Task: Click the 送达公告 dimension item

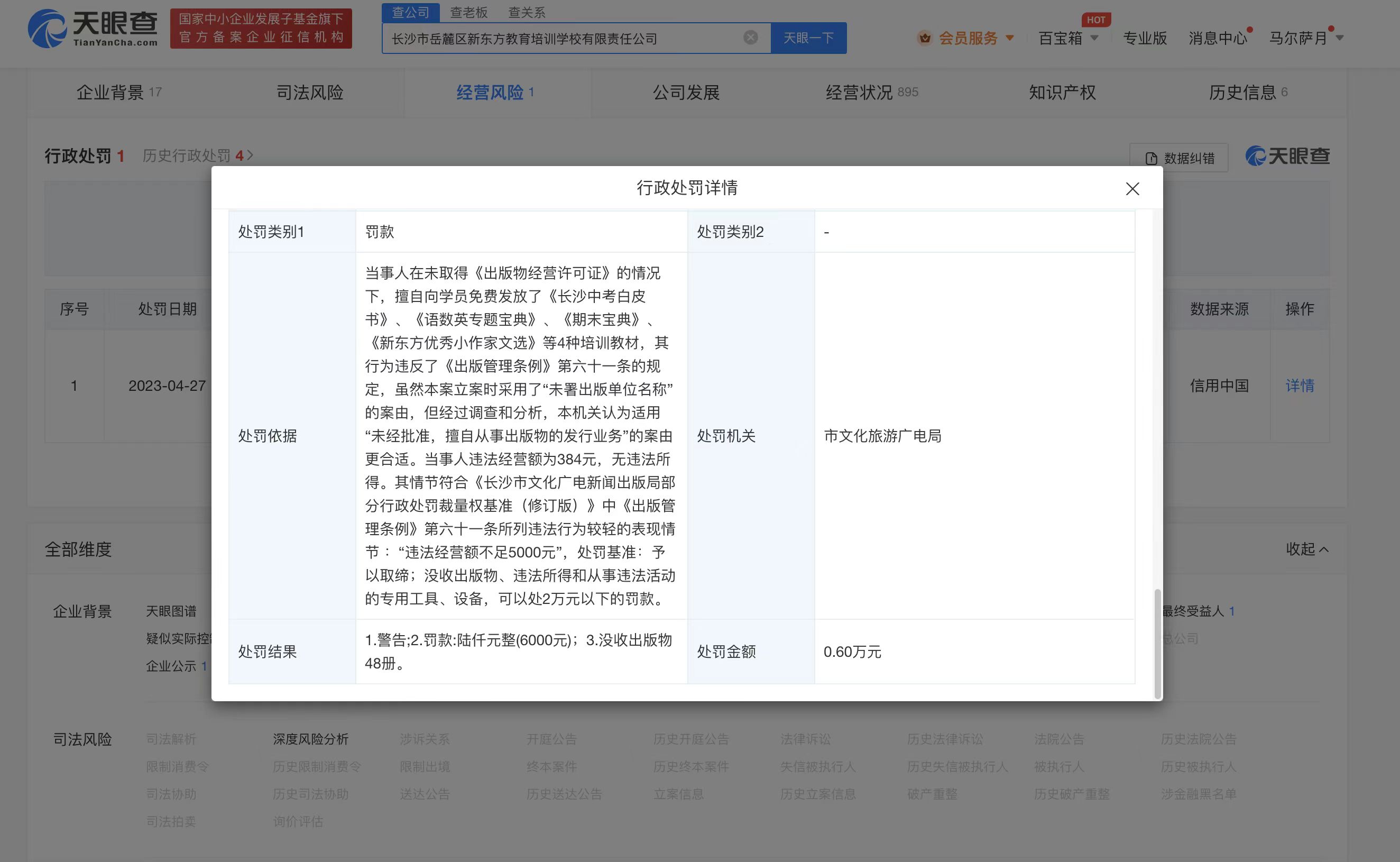Action: [x=425, y=794]
